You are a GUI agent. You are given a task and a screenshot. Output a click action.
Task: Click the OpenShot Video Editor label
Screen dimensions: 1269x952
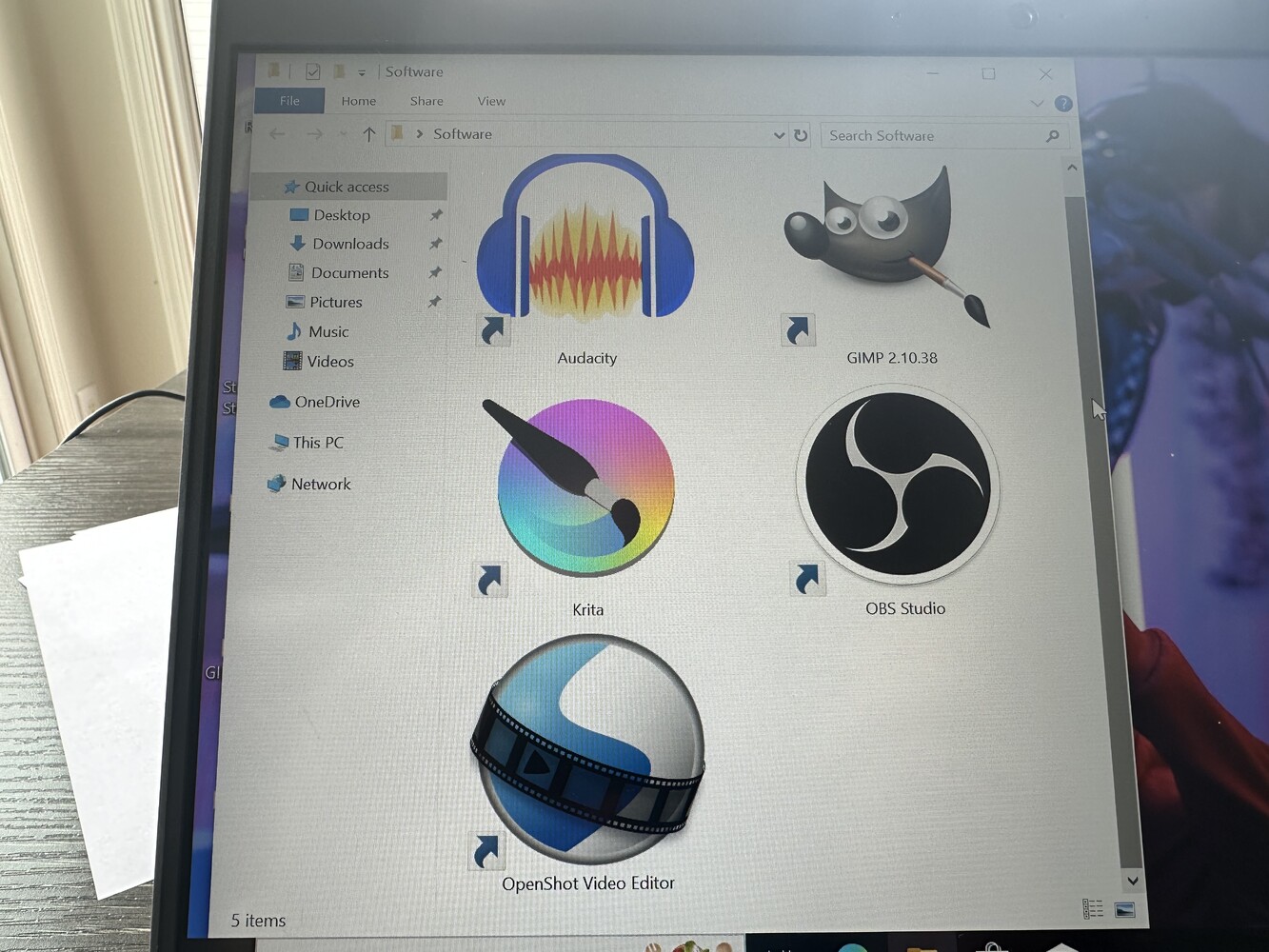coord(588,883)
